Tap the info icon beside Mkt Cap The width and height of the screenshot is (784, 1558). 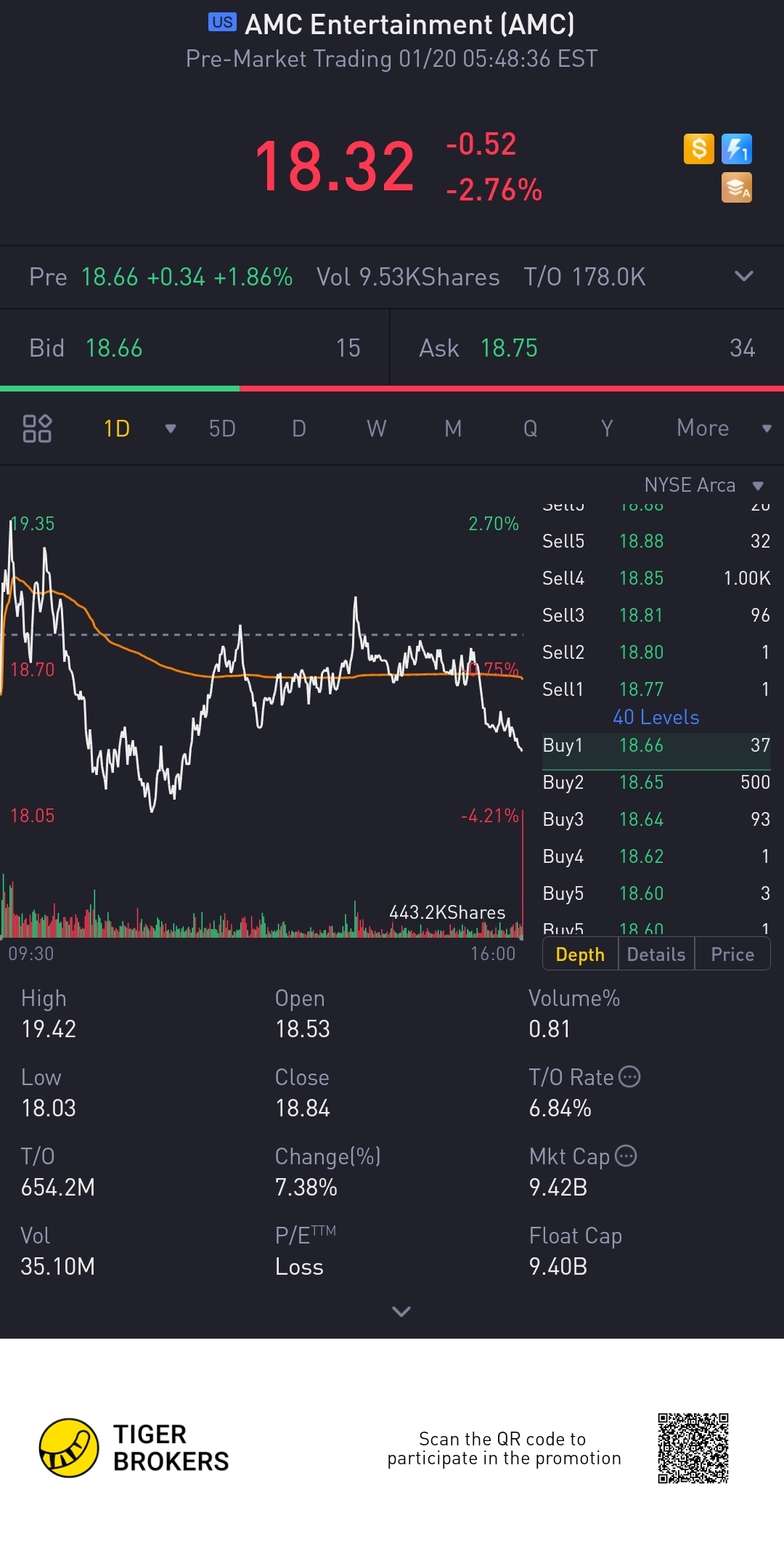pos(626,1156)
